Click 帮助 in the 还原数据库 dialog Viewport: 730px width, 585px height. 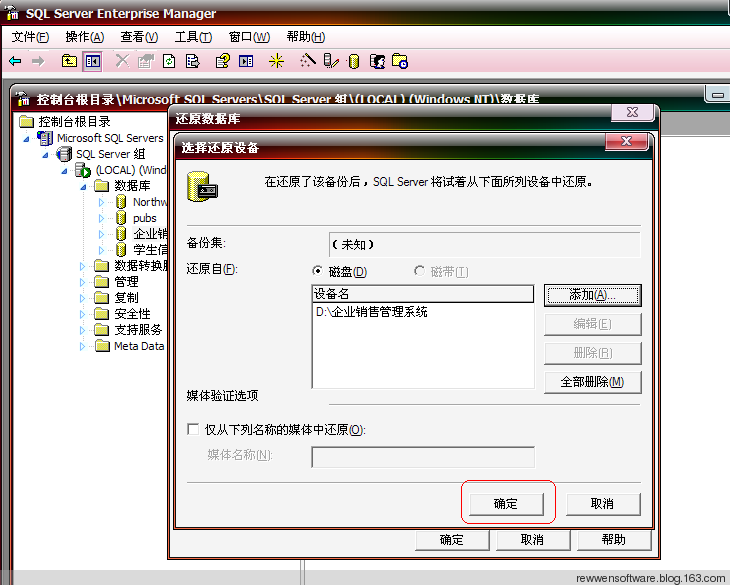[614, 540]
